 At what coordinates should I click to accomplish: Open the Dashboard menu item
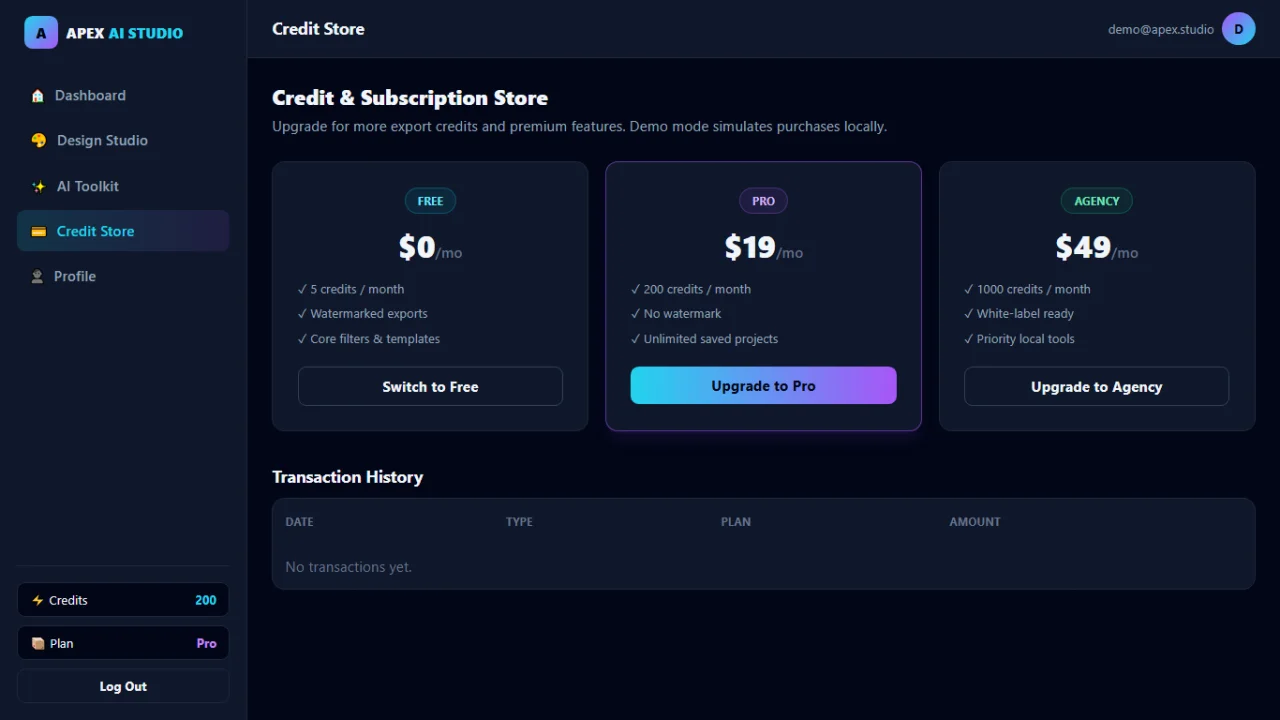click(x=123, y=96)
